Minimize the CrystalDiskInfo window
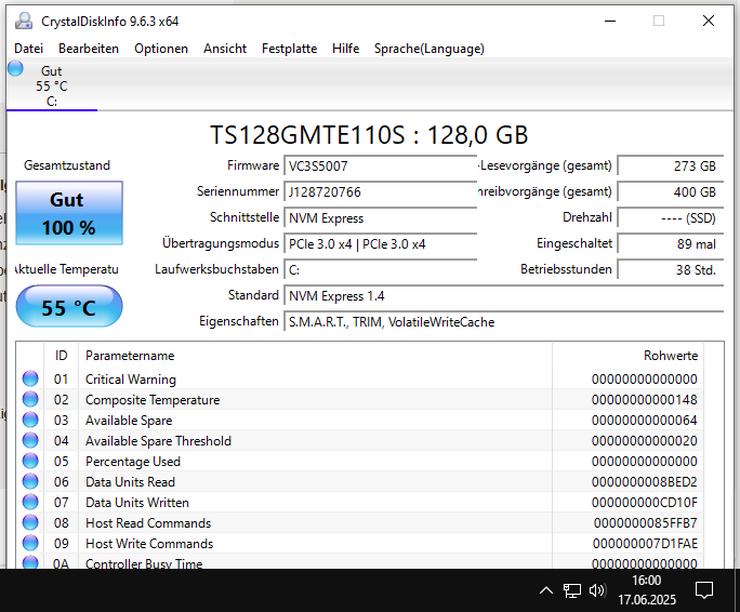The height and width of the screenshot is (612, 740). point(610,21)
